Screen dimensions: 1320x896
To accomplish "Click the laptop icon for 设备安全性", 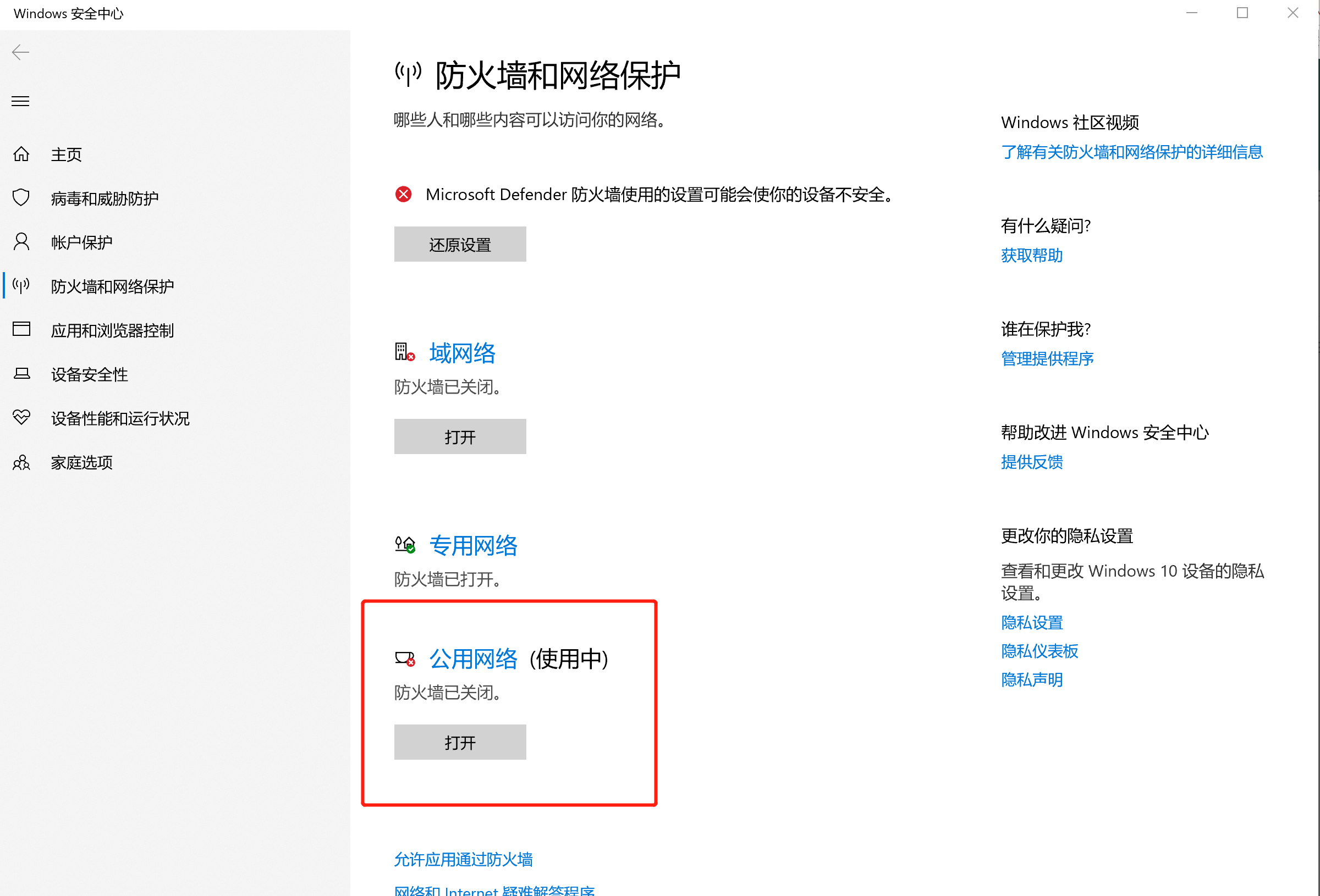I will click(x=21, y=374).
